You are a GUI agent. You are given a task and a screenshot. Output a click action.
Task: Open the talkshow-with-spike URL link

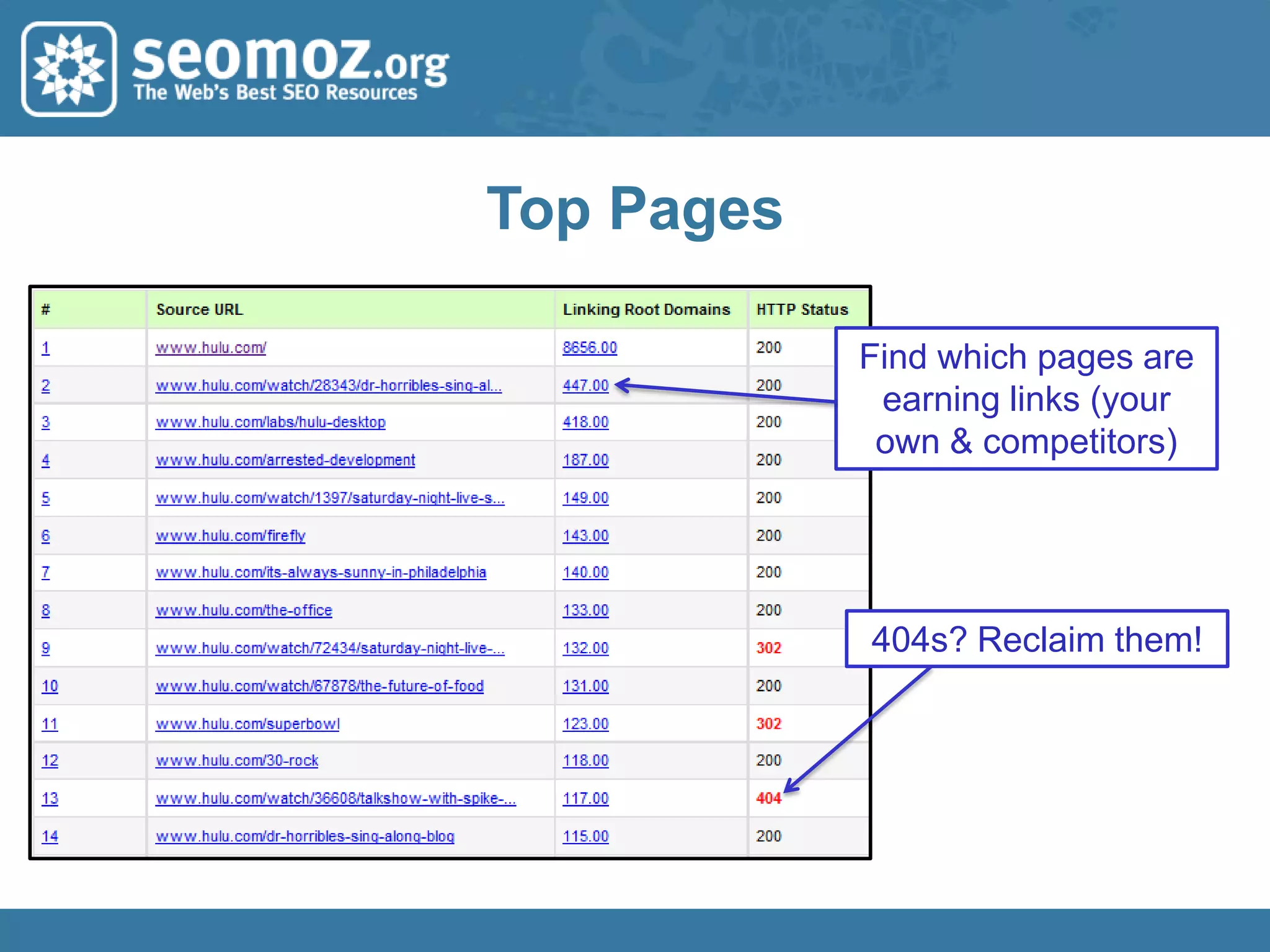[x=335, y=798]
